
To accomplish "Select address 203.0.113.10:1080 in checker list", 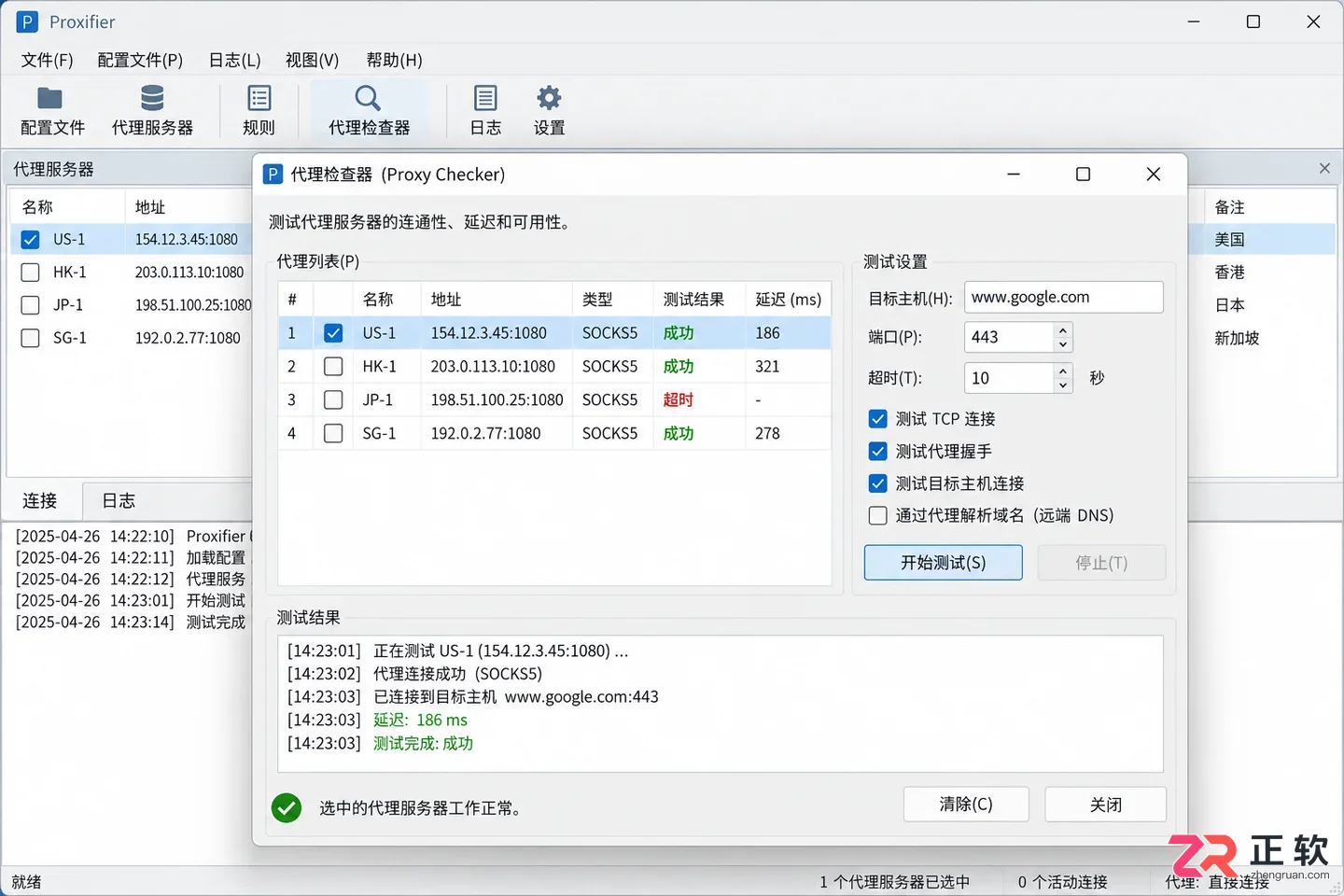I will click(493, 367).
